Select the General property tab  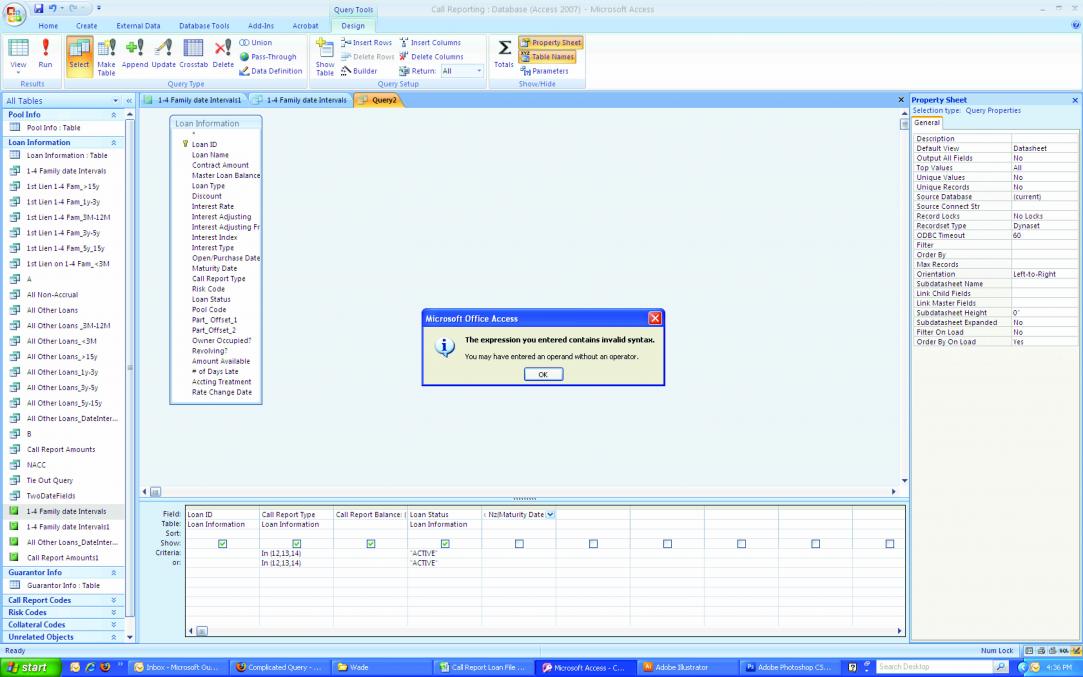point(927,123)
